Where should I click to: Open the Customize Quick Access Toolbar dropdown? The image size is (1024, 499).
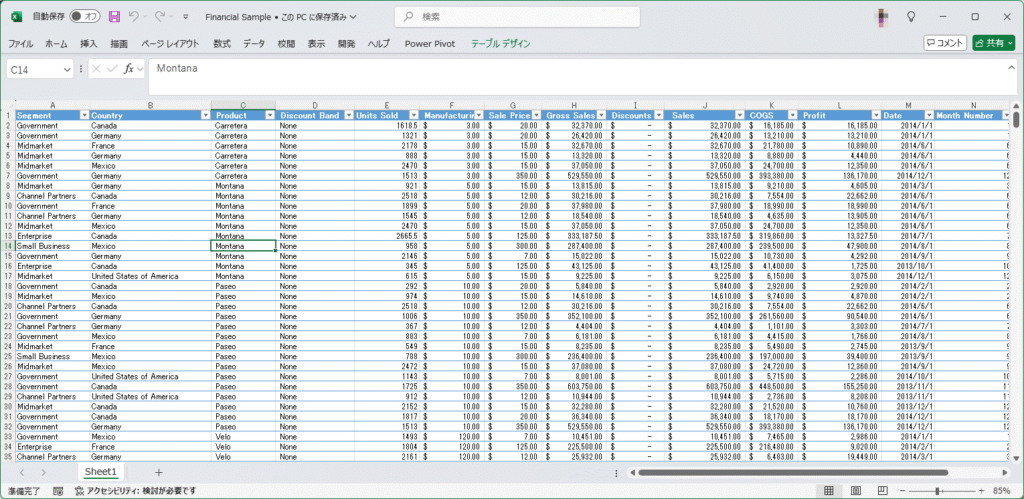point(186,17)
